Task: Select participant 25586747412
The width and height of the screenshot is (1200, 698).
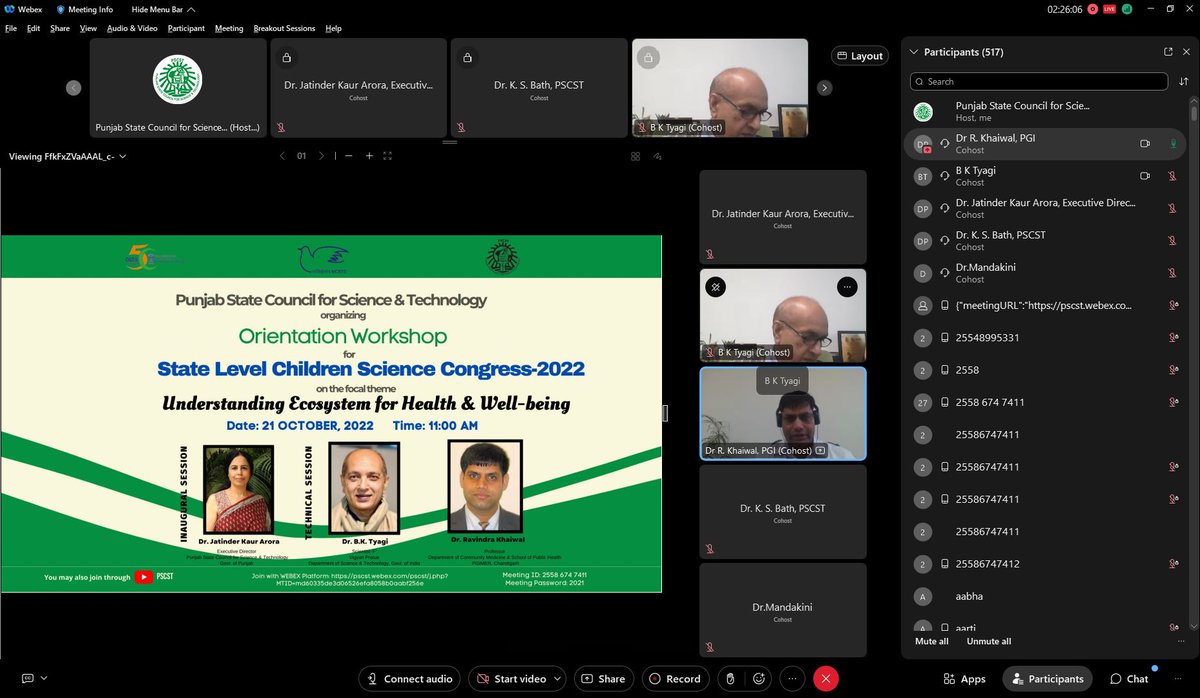Action: pos(1047,563)
